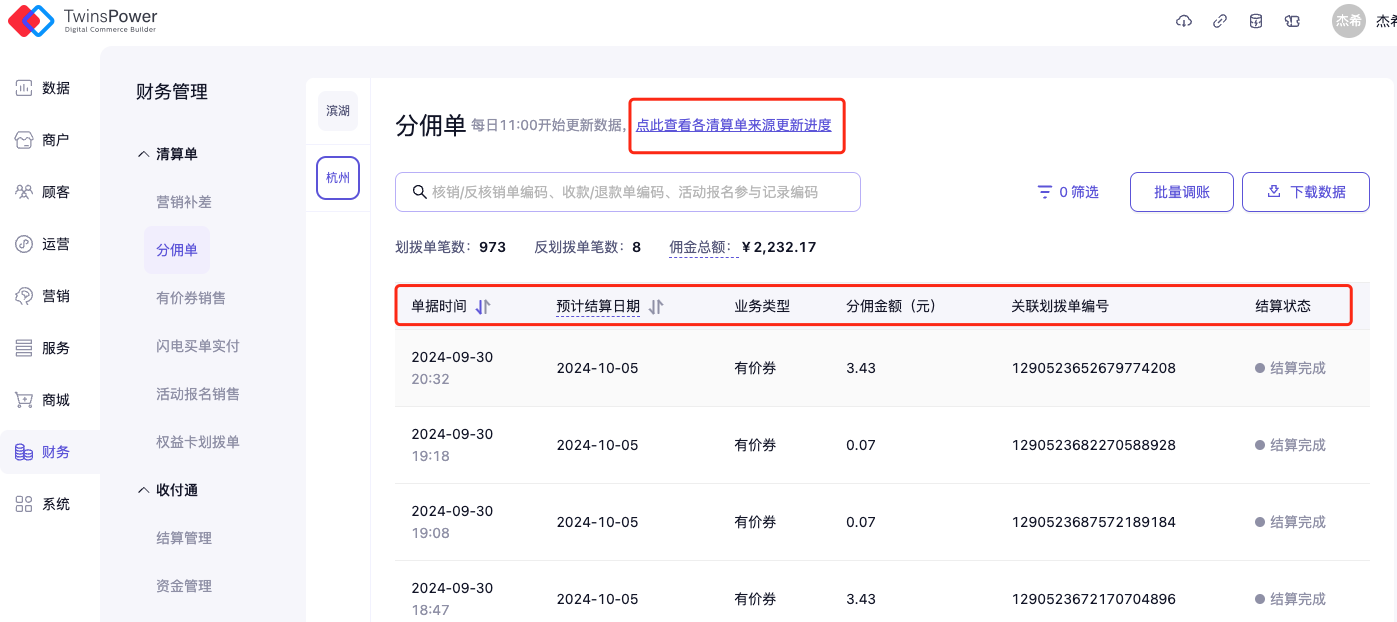Click the chain link icon in header
The width and height of the screenshot is (1397, 622).
point(1220,21)
